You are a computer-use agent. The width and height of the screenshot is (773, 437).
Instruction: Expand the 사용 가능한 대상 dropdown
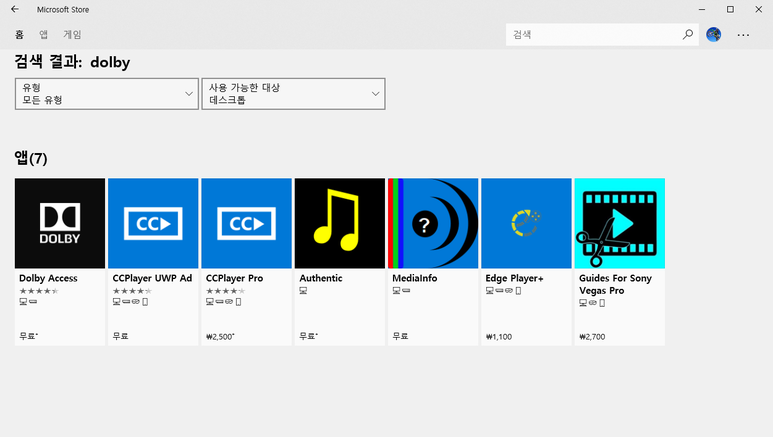293,94
